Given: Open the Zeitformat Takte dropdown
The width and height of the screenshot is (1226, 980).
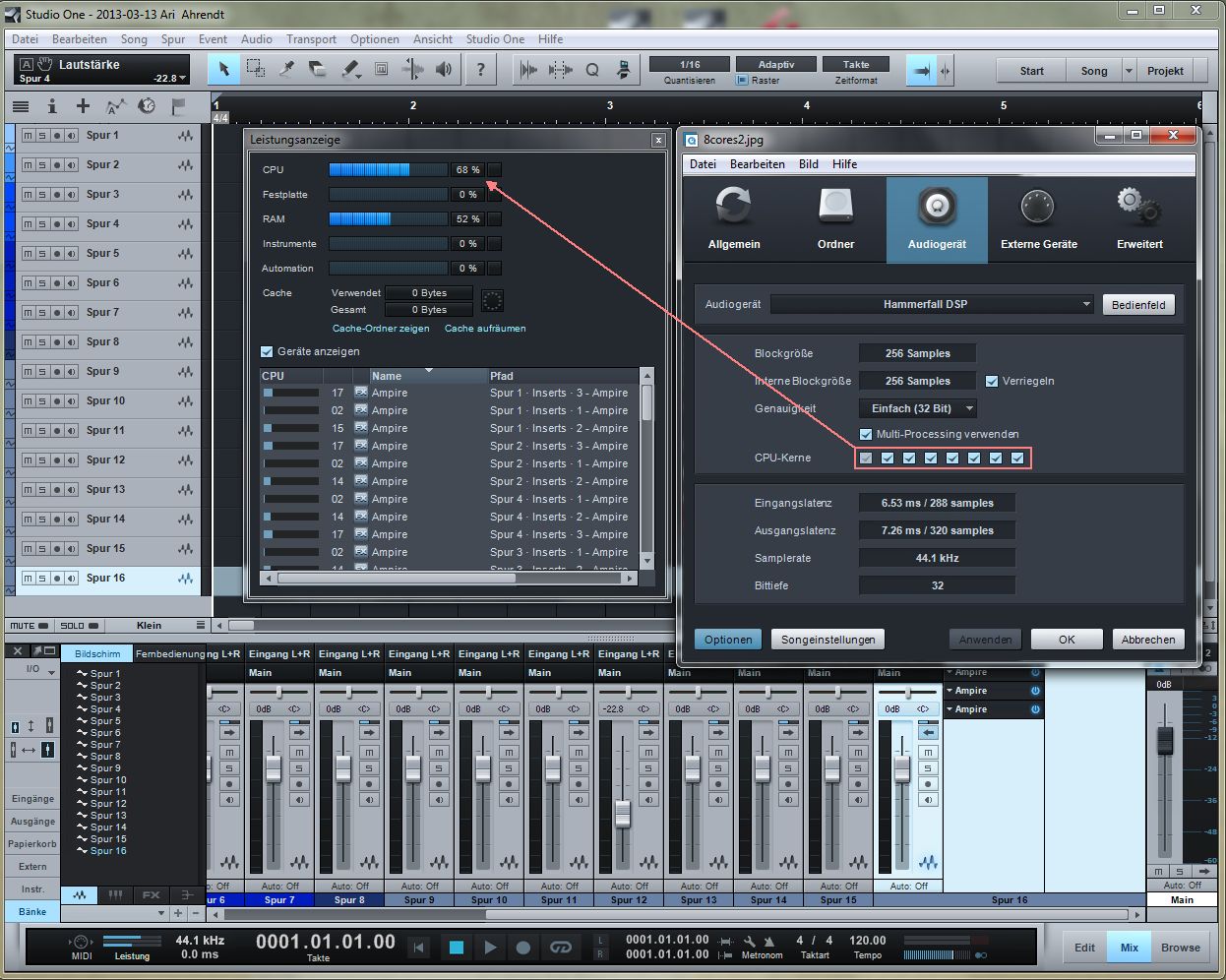Looking at the screenshot, I should [x=856, y=64].
